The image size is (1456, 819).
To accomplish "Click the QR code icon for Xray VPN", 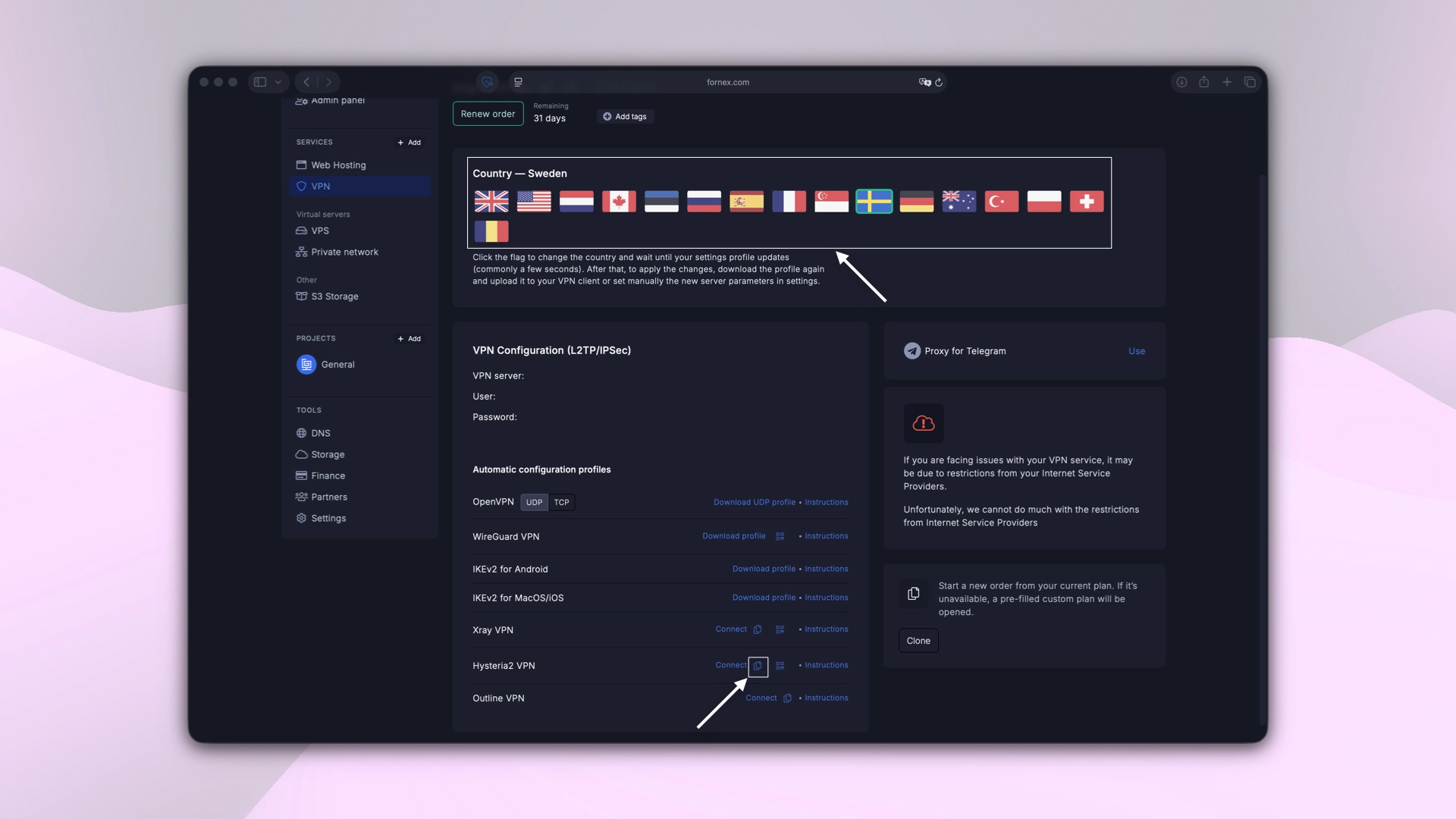I will (x=780, y=629).
